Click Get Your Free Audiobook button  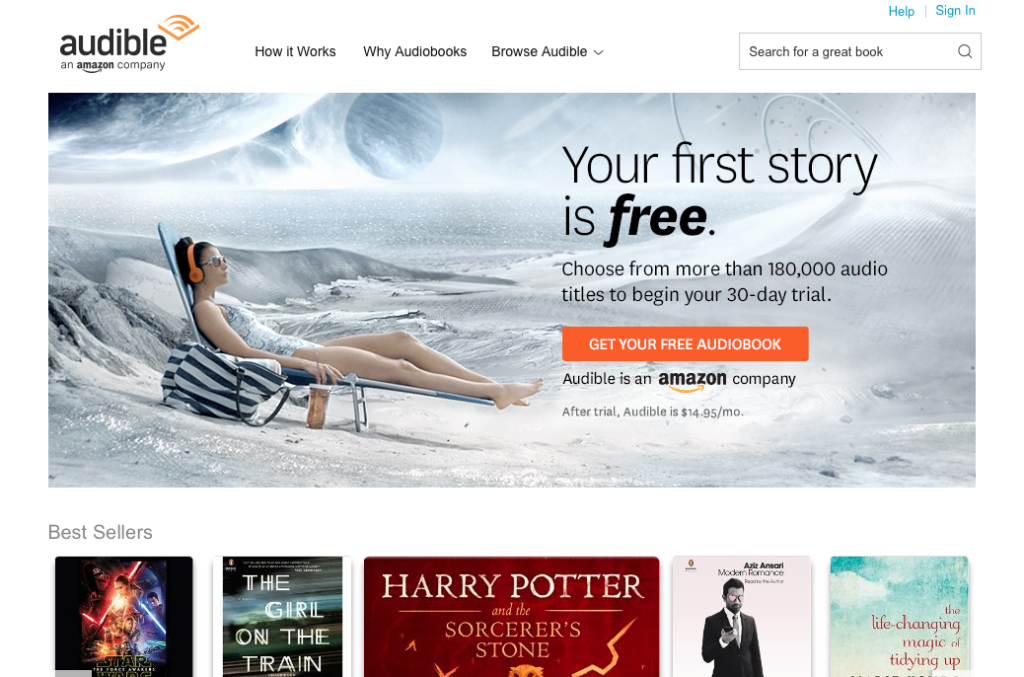pyautogui.click(x=685, y=344)
